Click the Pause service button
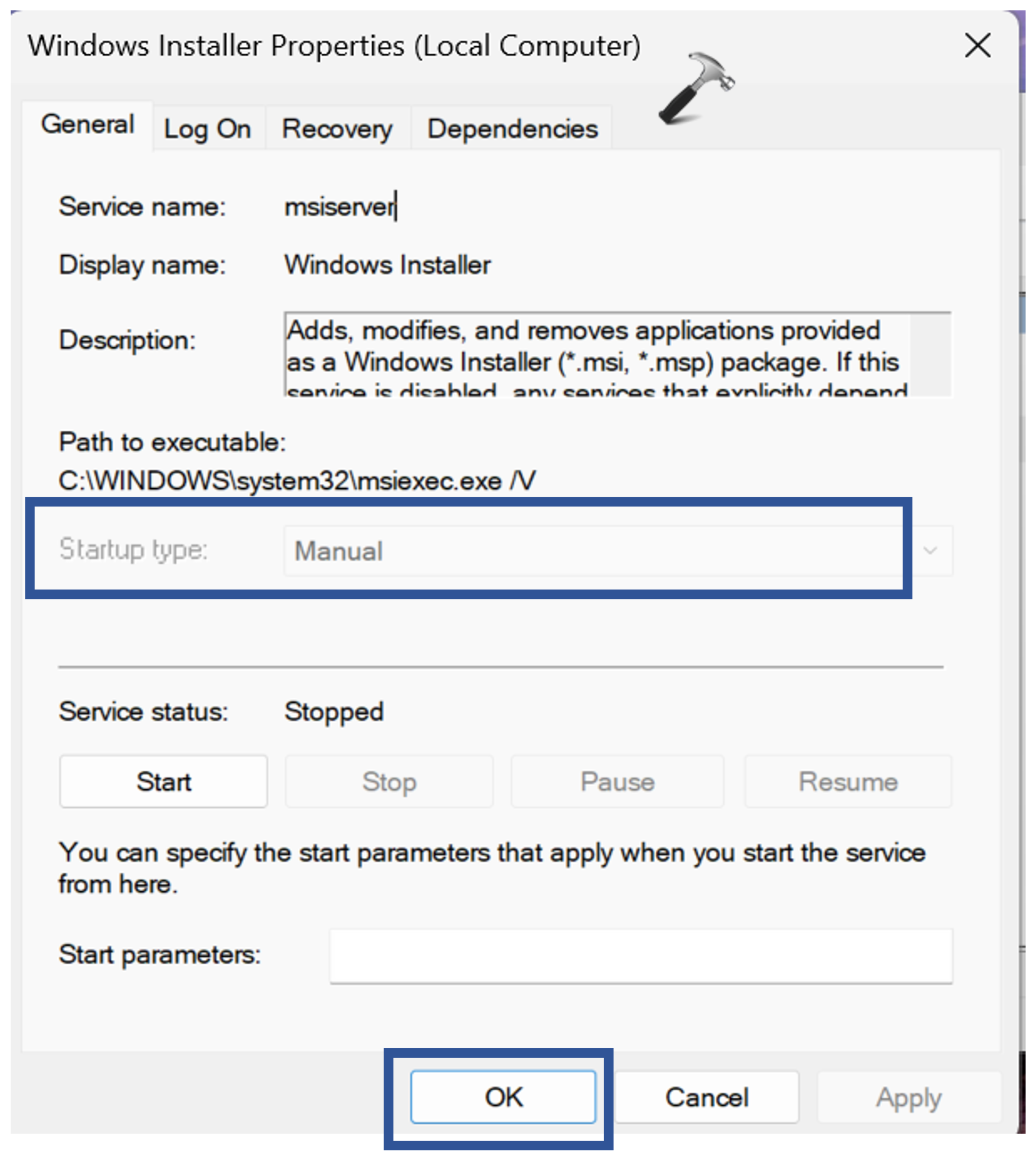The width and height of the screenshot is (1036, 1161). pos(617,782)
